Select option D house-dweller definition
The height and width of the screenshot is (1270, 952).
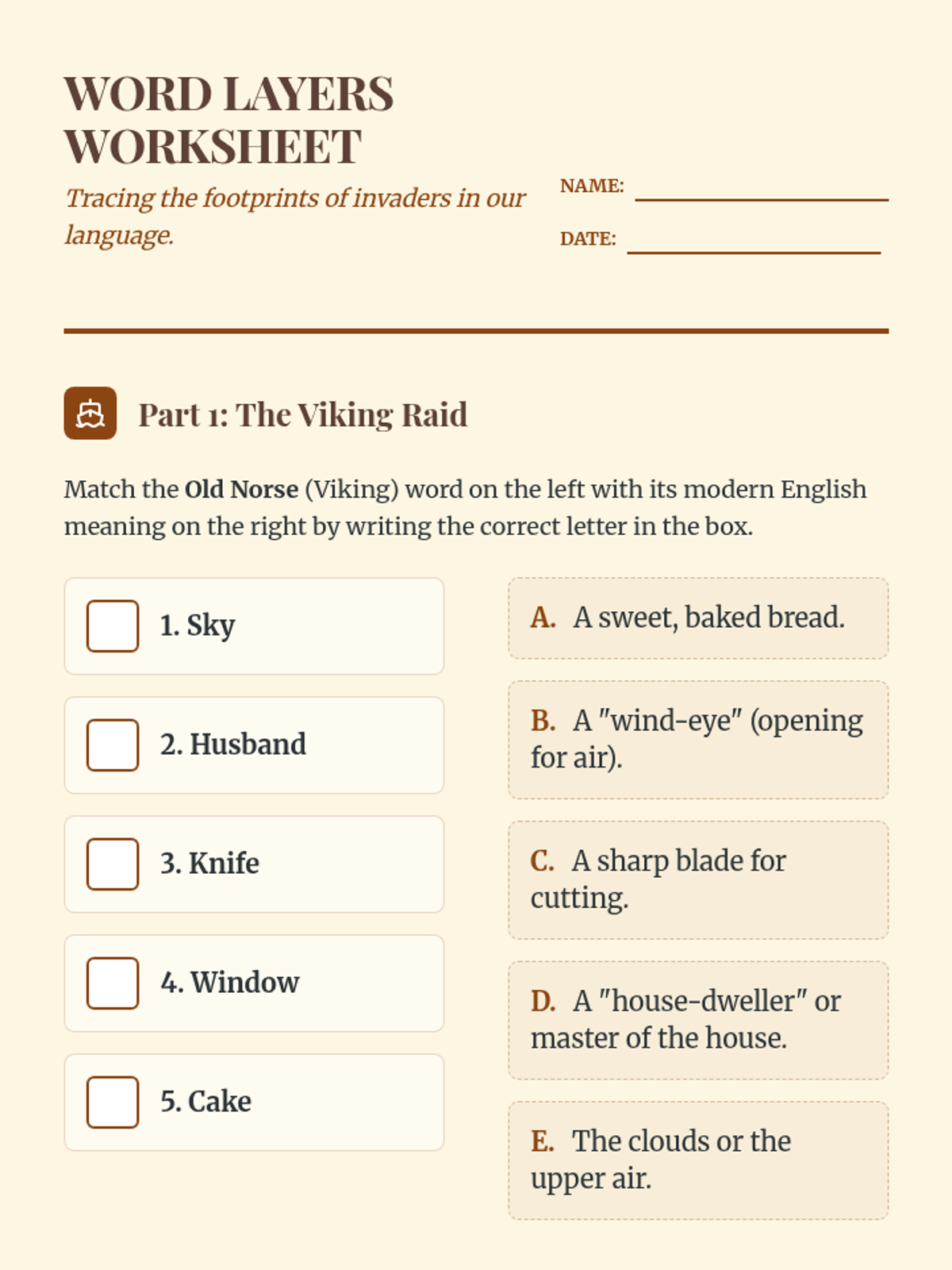tap(698, 1020)
